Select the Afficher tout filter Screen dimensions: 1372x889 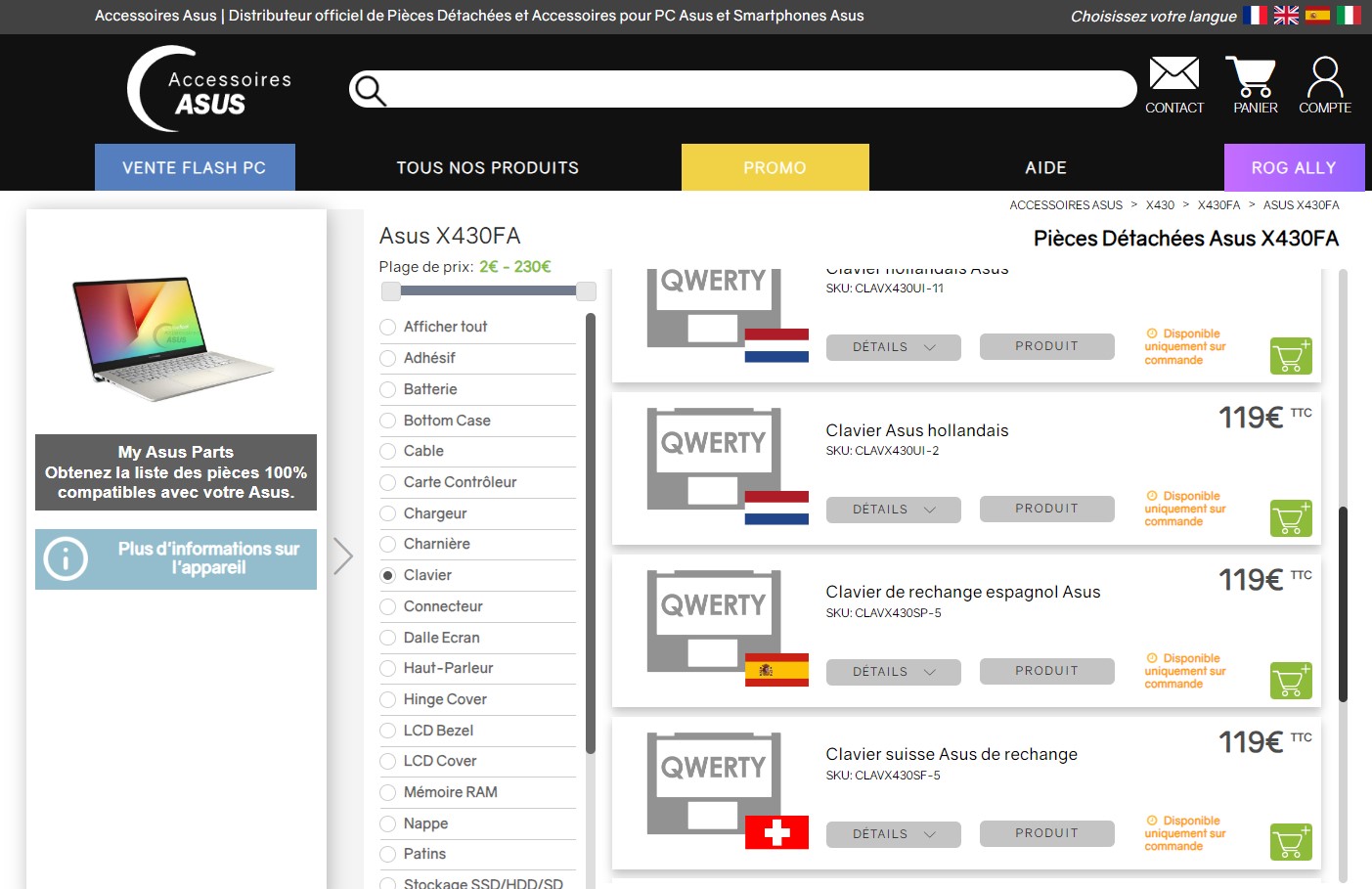coord(388,327)
